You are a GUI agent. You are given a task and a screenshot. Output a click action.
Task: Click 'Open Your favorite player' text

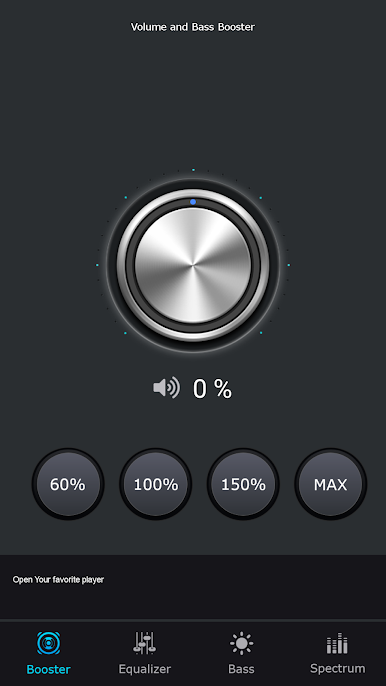click(58, 580)
